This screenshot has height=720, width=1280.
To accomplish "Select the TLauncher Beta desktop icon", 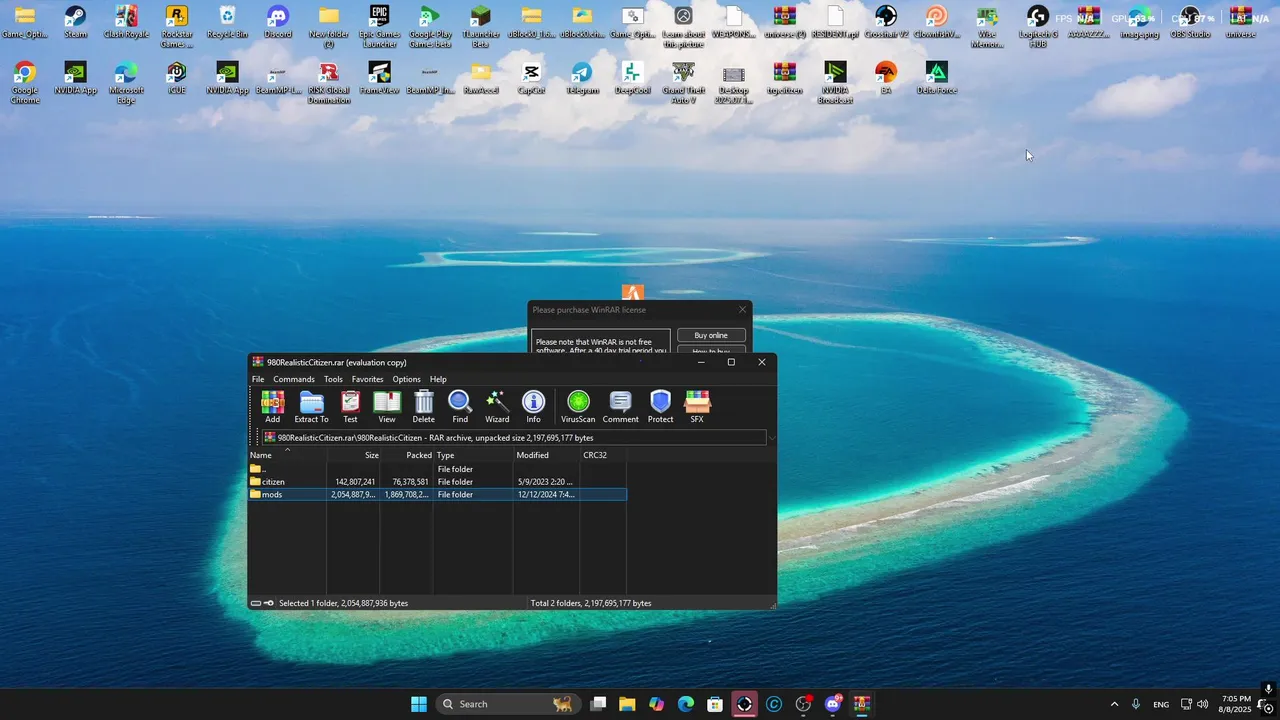I will [481, 27].
